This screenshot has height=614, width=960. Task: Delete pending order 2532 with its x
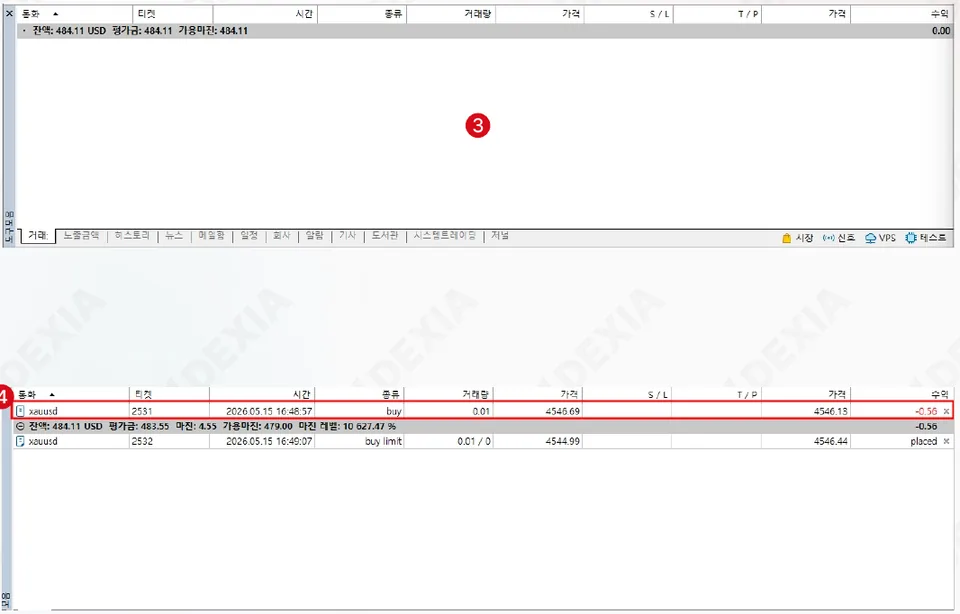click(x=947, y=441)
